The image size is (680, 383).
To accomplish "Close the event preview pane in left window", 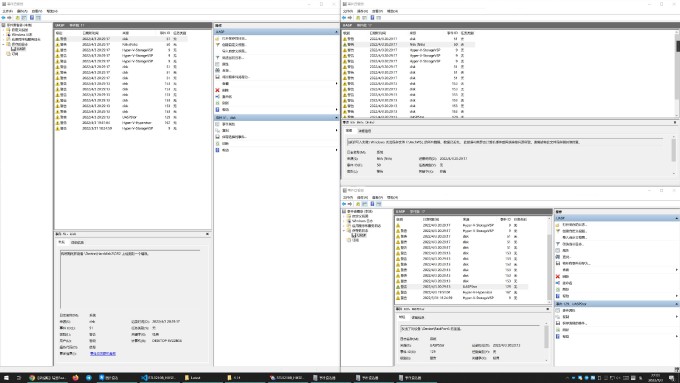I will point(207,234).
